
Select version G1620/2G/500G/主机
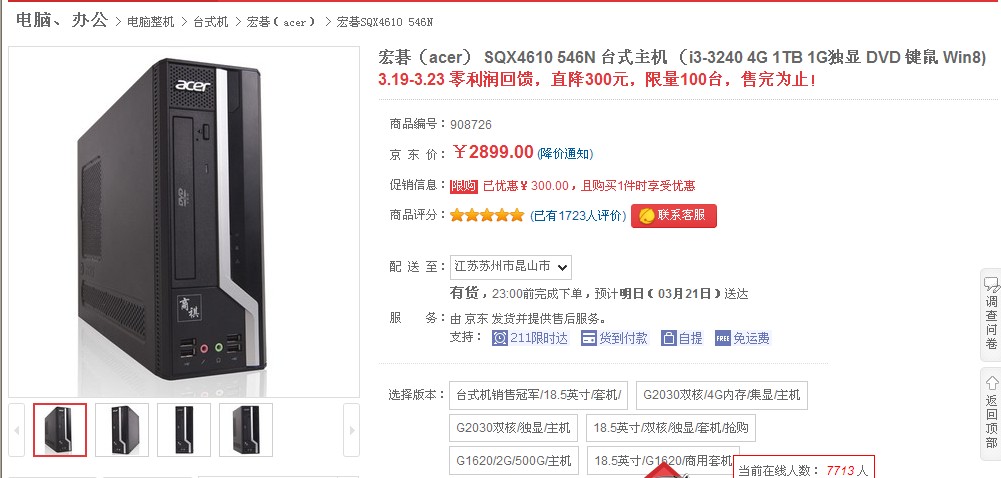(x=513, y=460)
